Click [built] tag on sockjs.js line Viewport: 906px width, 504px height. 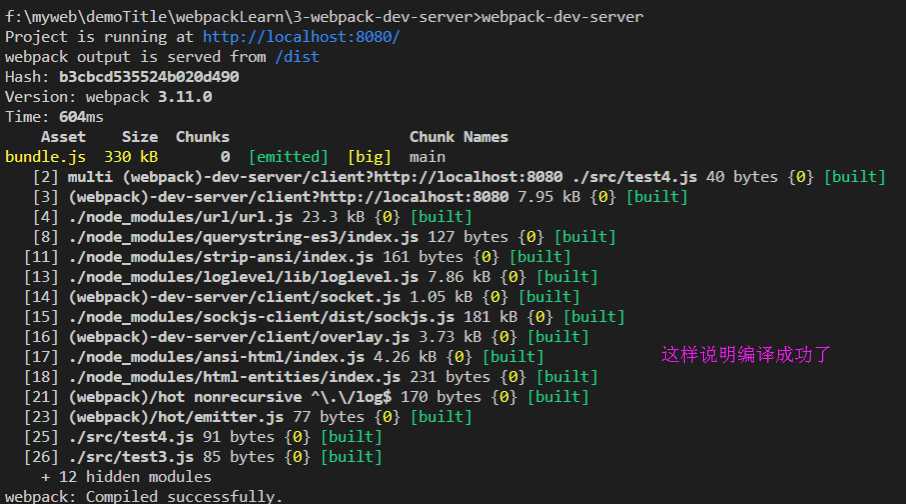coord(594,317)
